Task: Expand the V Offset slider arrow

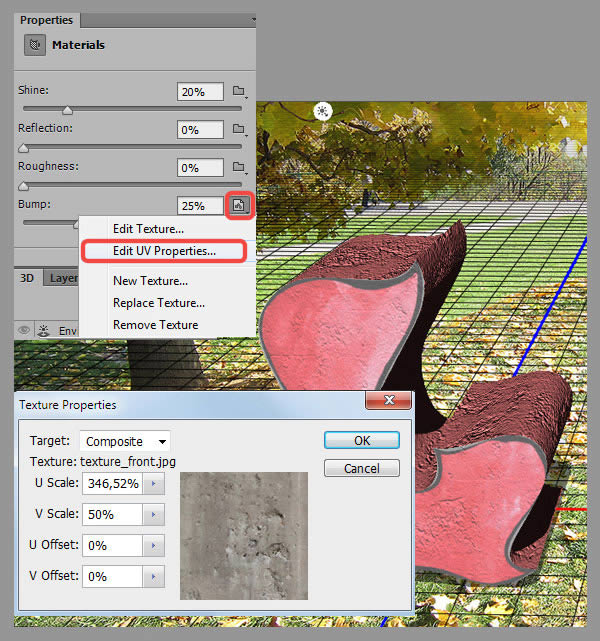Action: 154,576
